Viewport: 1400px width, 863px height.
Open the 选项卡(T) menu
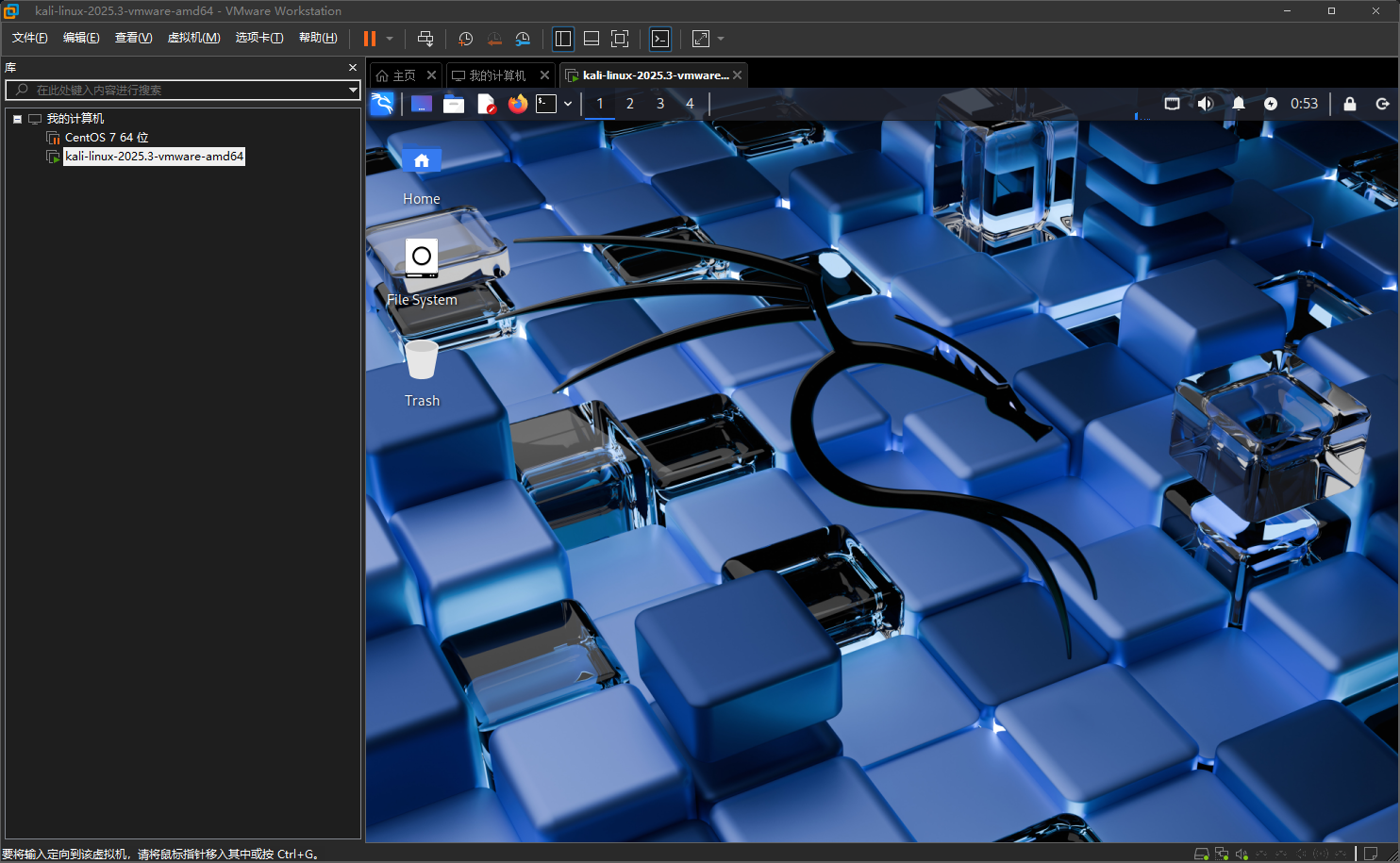(x=259, y=38)
